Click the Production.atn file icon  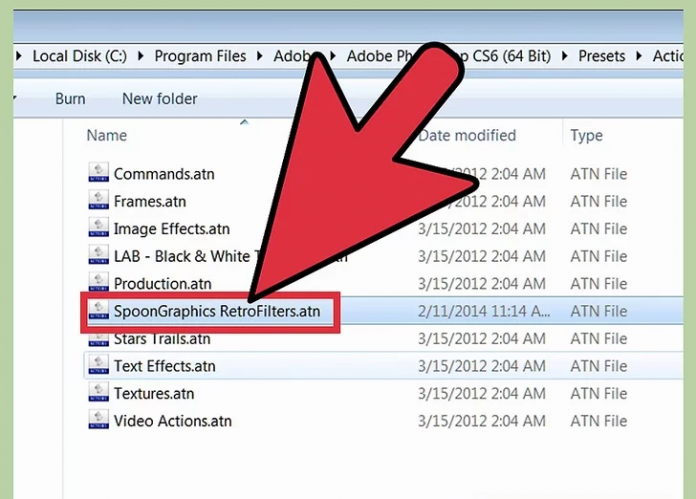coord(98,284)
